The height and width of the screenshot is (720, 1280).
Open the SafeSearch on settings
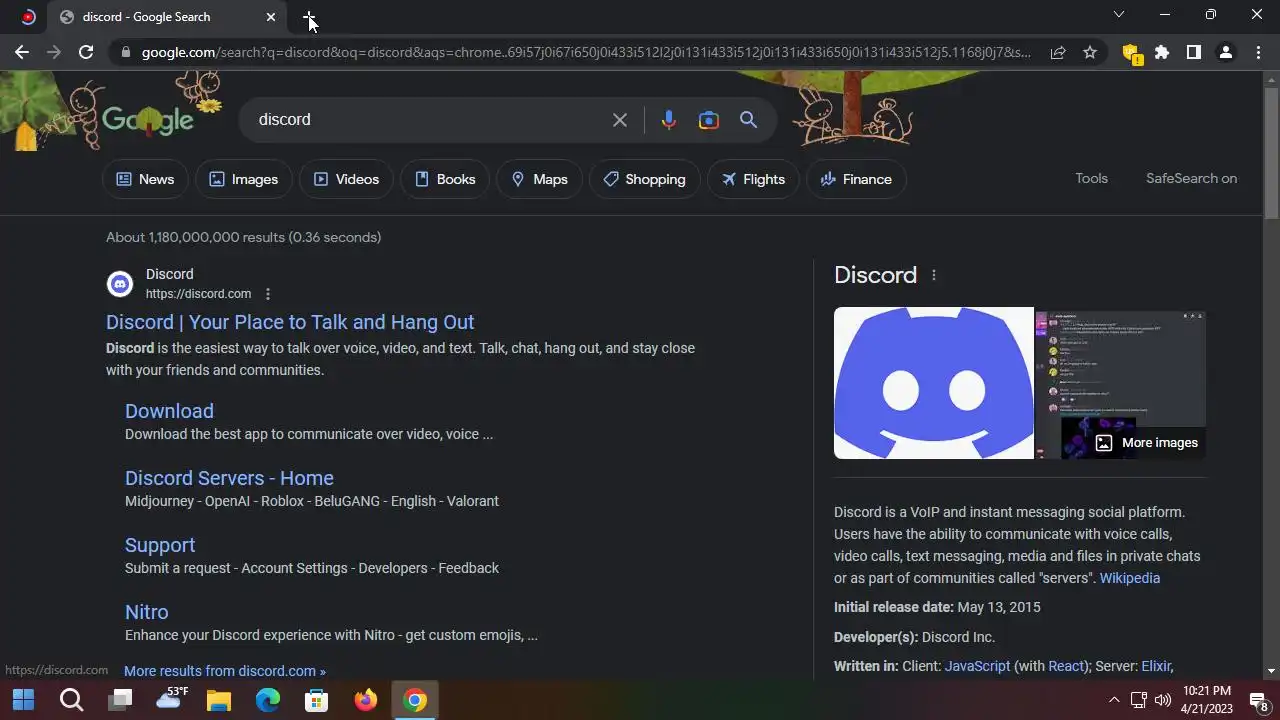[x=1191, y=178]
